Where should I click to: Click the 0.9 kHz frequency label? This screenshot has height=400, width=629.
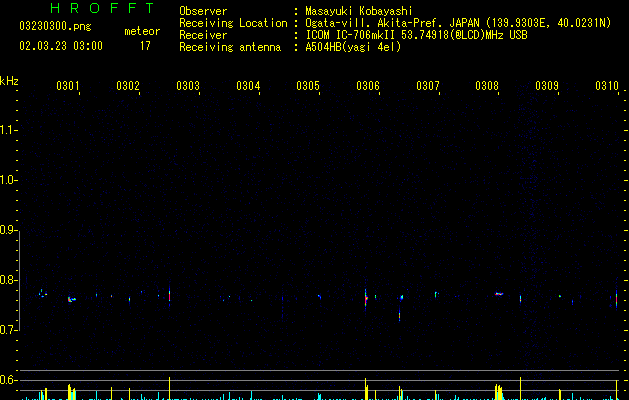tap(8, 230)
